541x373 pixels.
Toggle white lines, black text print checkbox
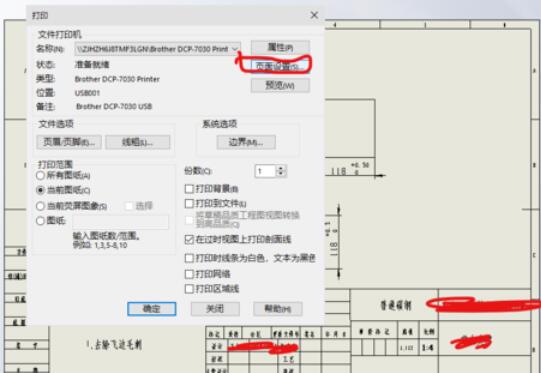click(x=189, y=258)
